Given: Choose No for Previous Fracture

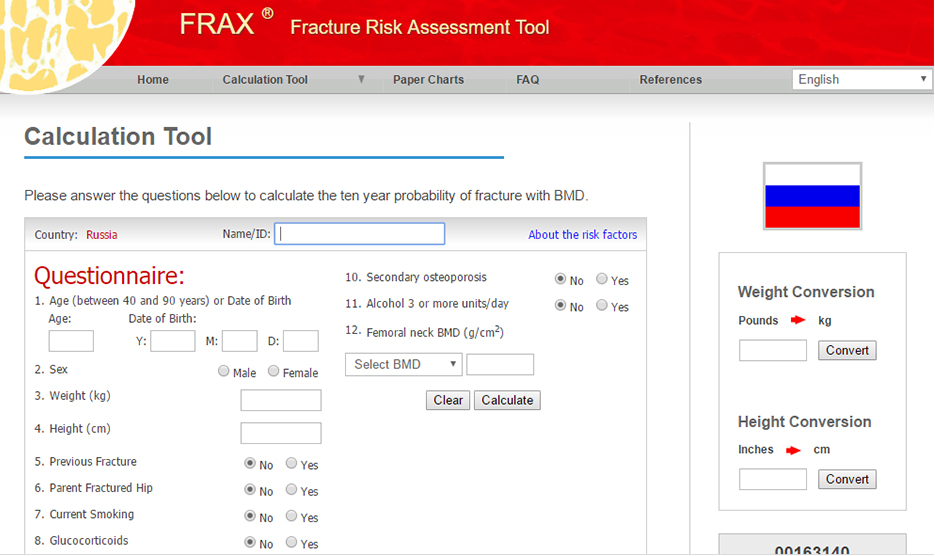Looking at the screenshot, I should tap(250, 463).
